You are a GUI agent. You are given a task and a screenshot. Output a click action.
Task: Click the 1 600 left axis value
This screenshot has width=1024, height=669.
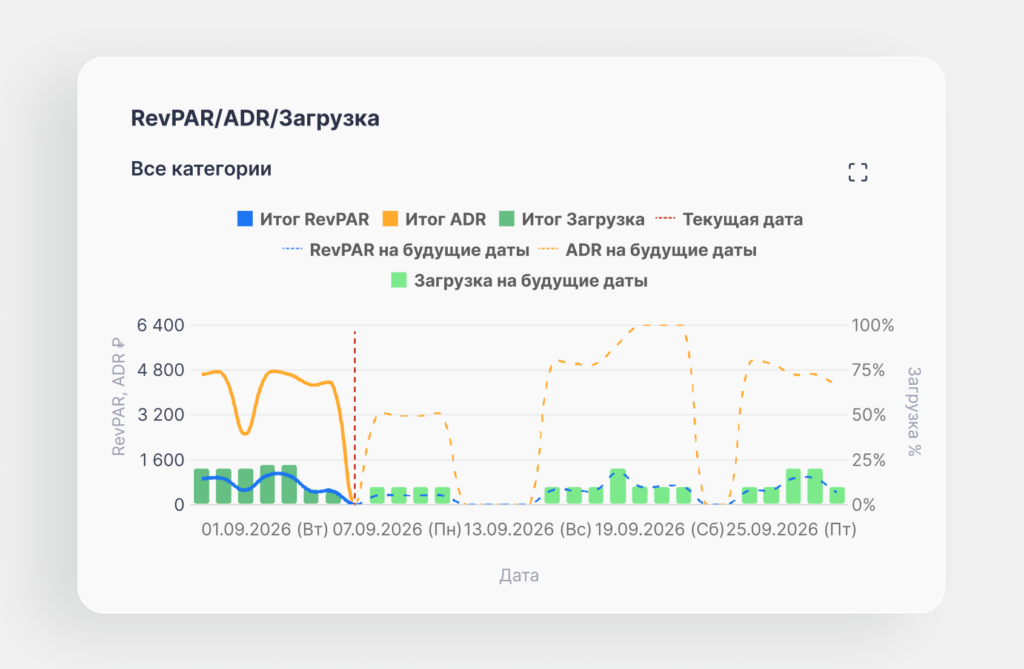coord(162,460)
